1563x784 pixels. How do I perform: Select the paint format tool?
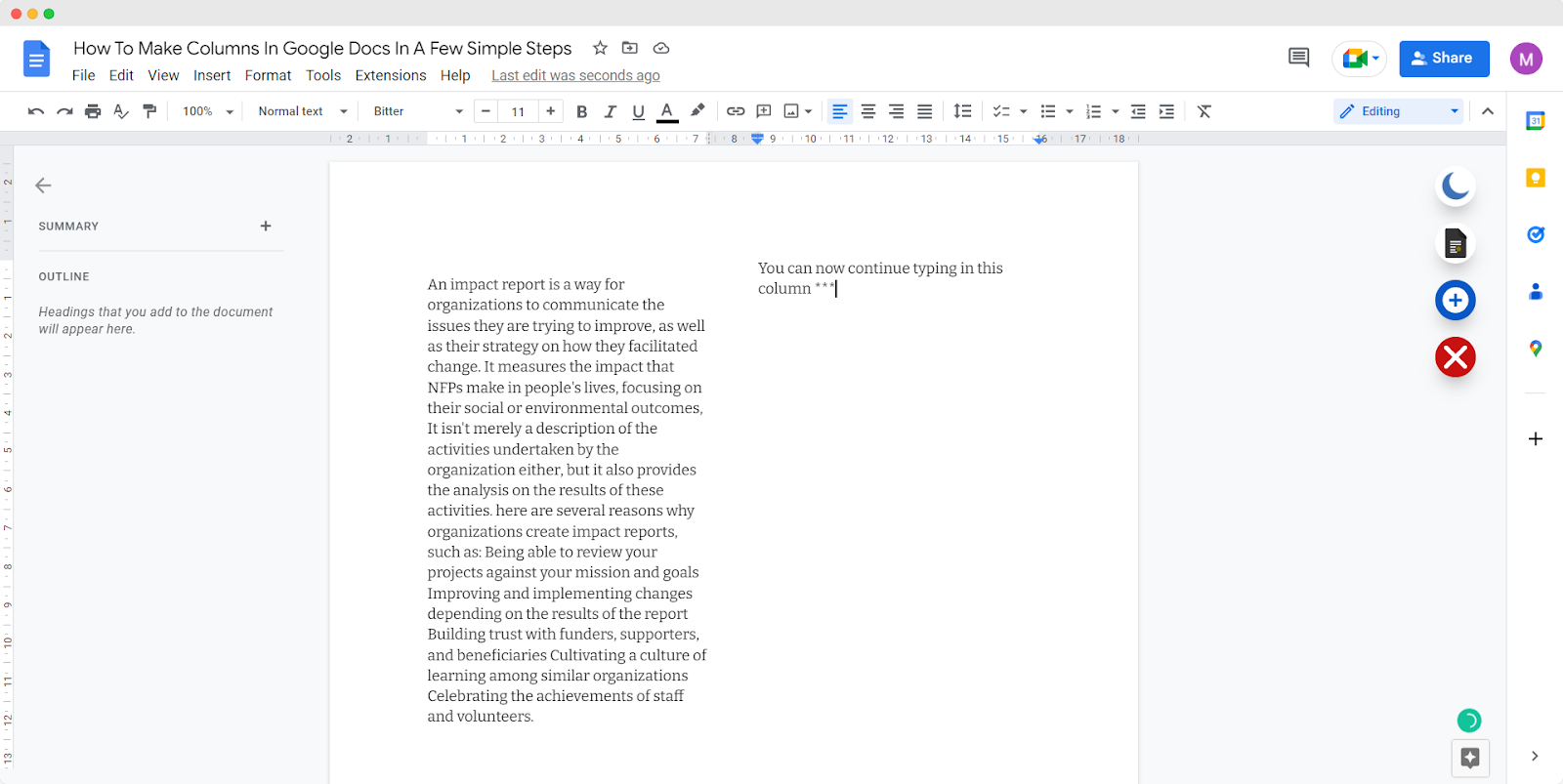[x=149, y=111]
